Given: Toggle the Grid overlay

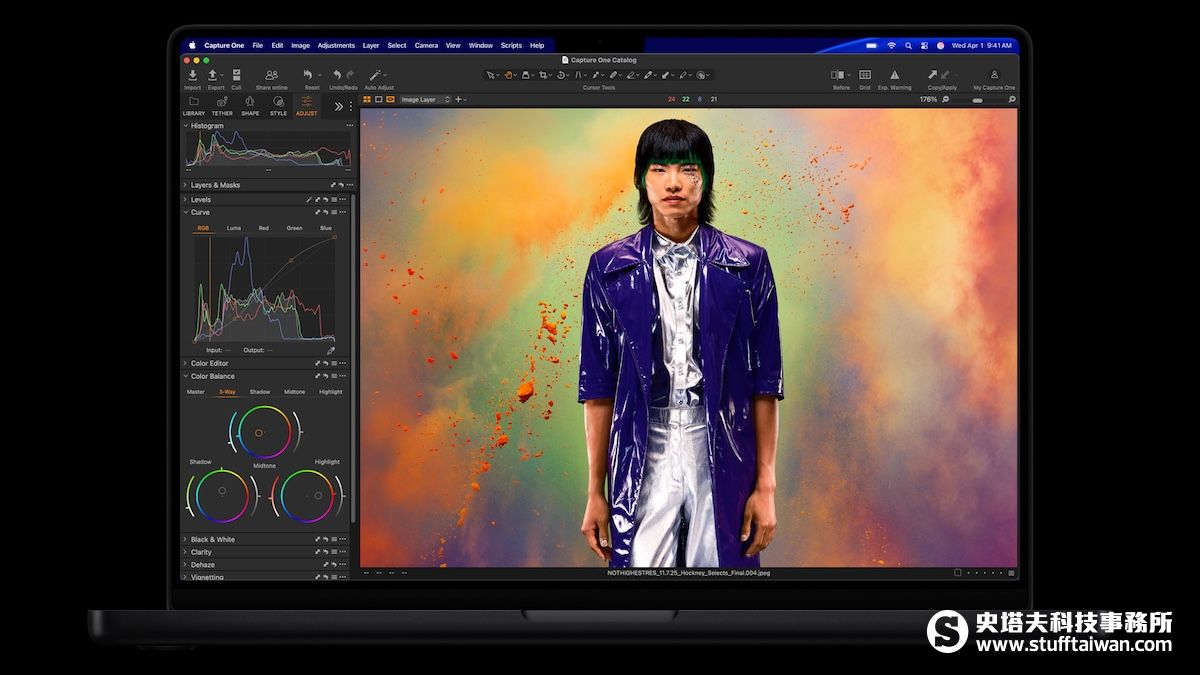Looking at the screenshot, I should (865, 76).
